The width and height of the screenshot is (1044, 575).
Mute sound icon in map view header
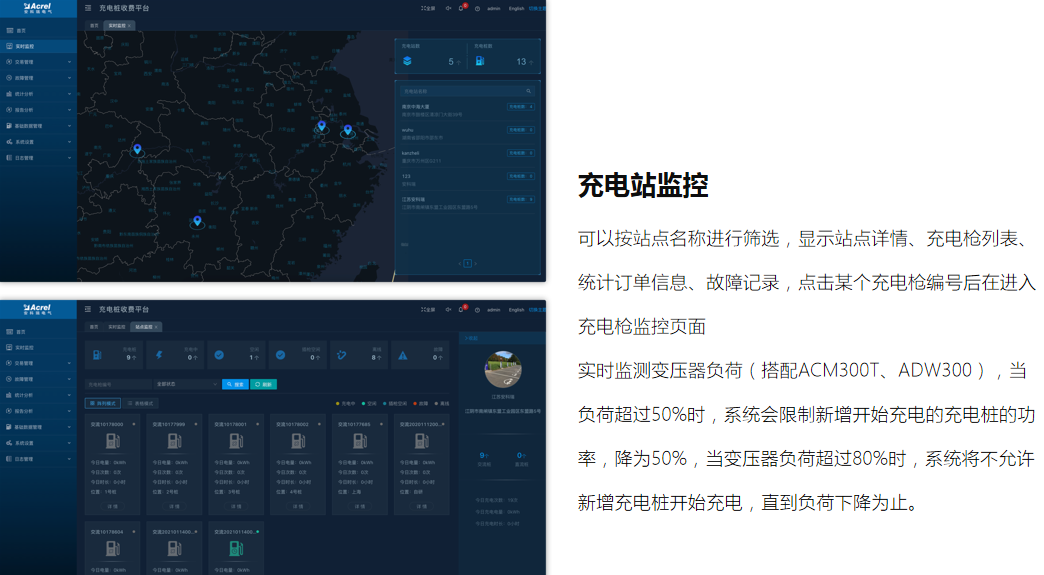pos(448,9)
